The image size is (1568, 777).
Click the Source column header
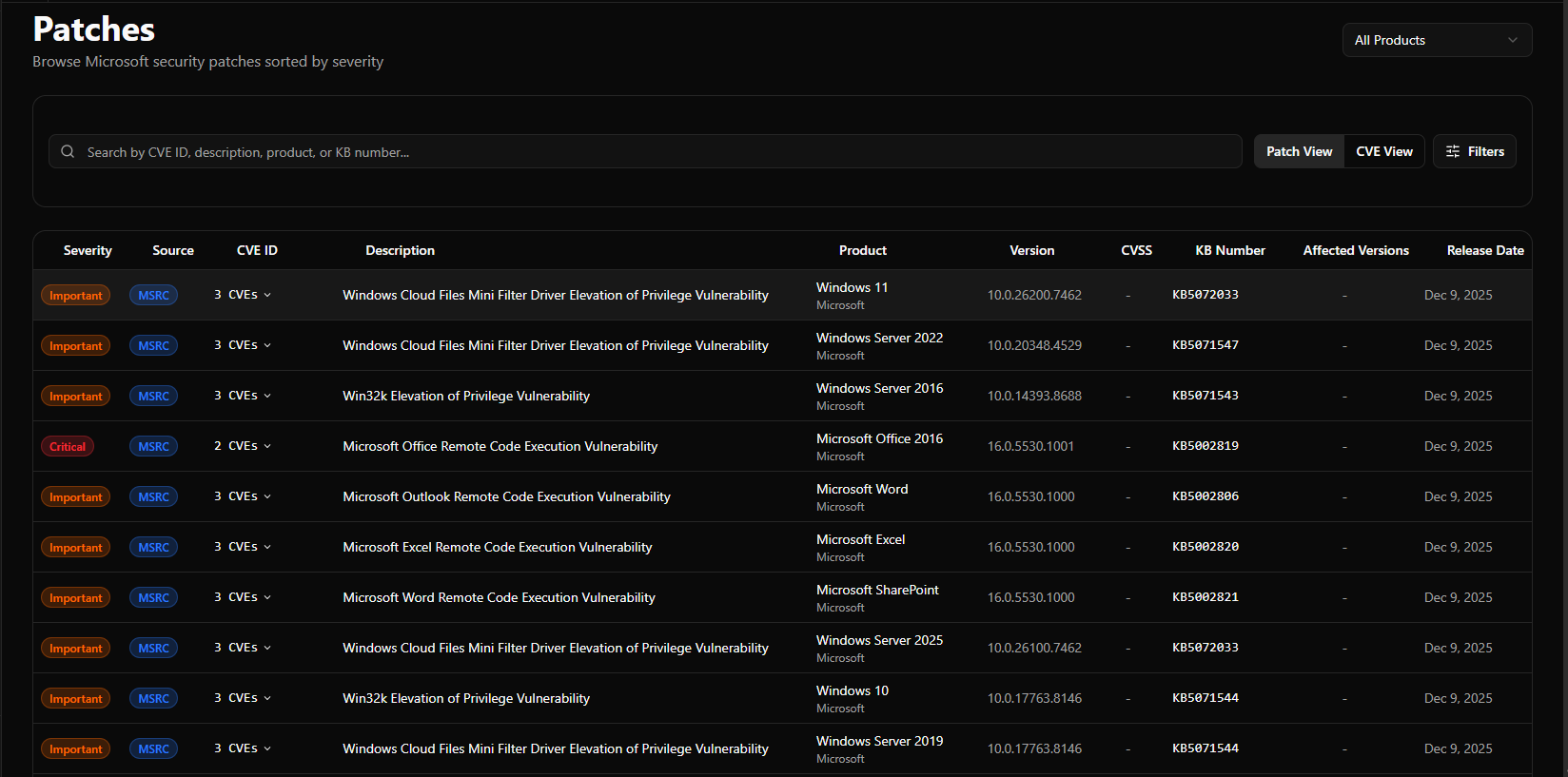point(173,250)
